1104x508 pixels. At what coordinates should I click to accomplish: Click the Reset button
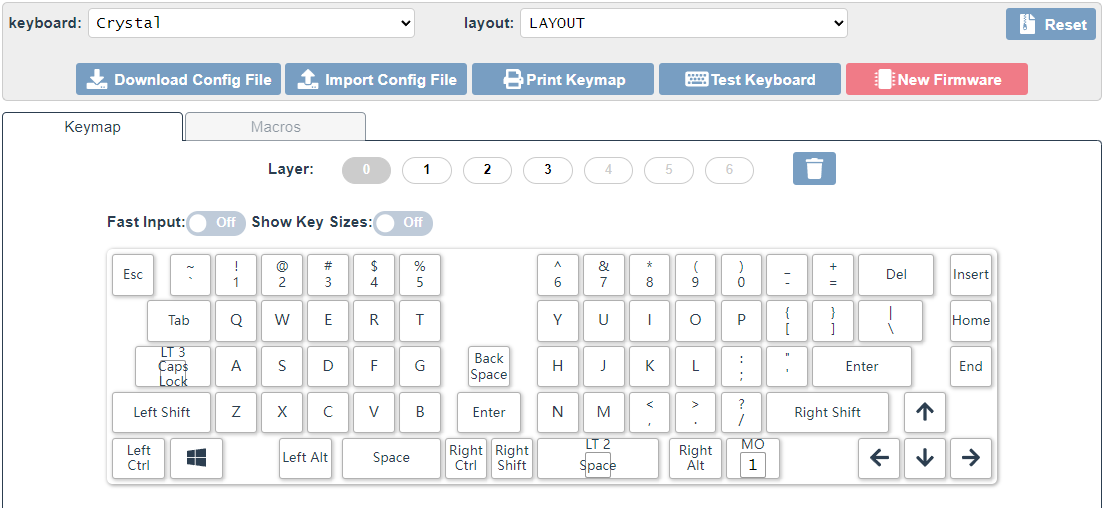click(x=1050, y=24)
